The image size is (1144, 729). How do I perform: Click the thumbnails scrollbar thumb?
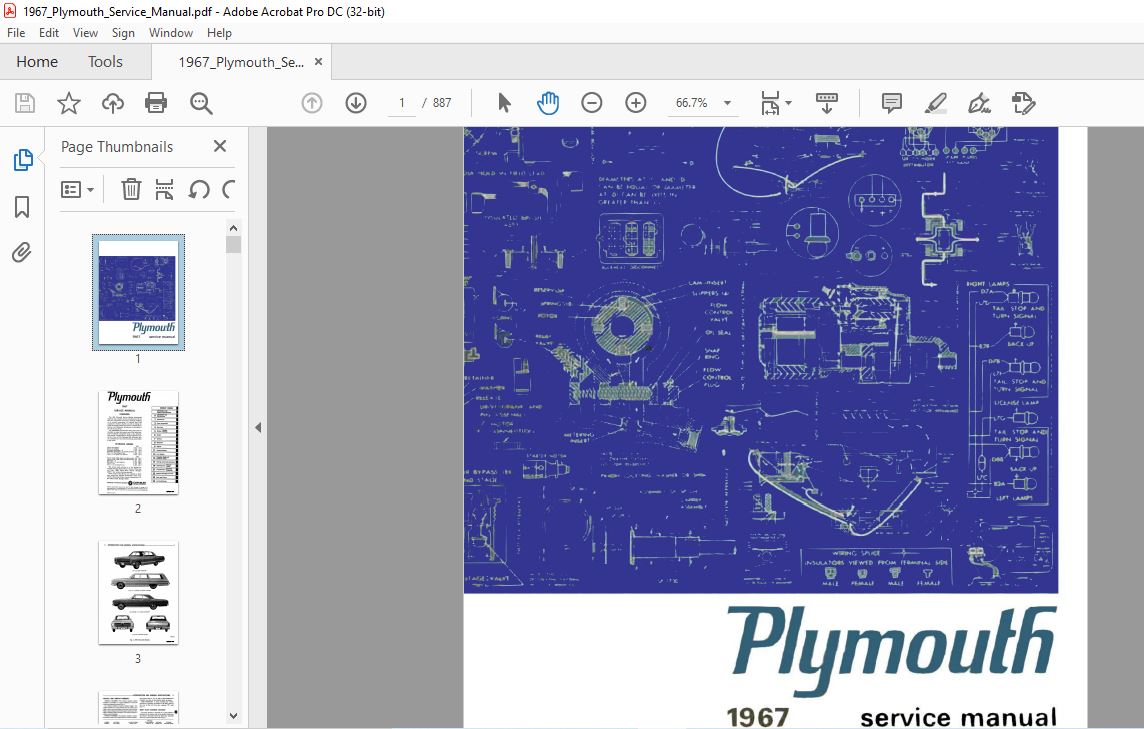click(233, 244)
